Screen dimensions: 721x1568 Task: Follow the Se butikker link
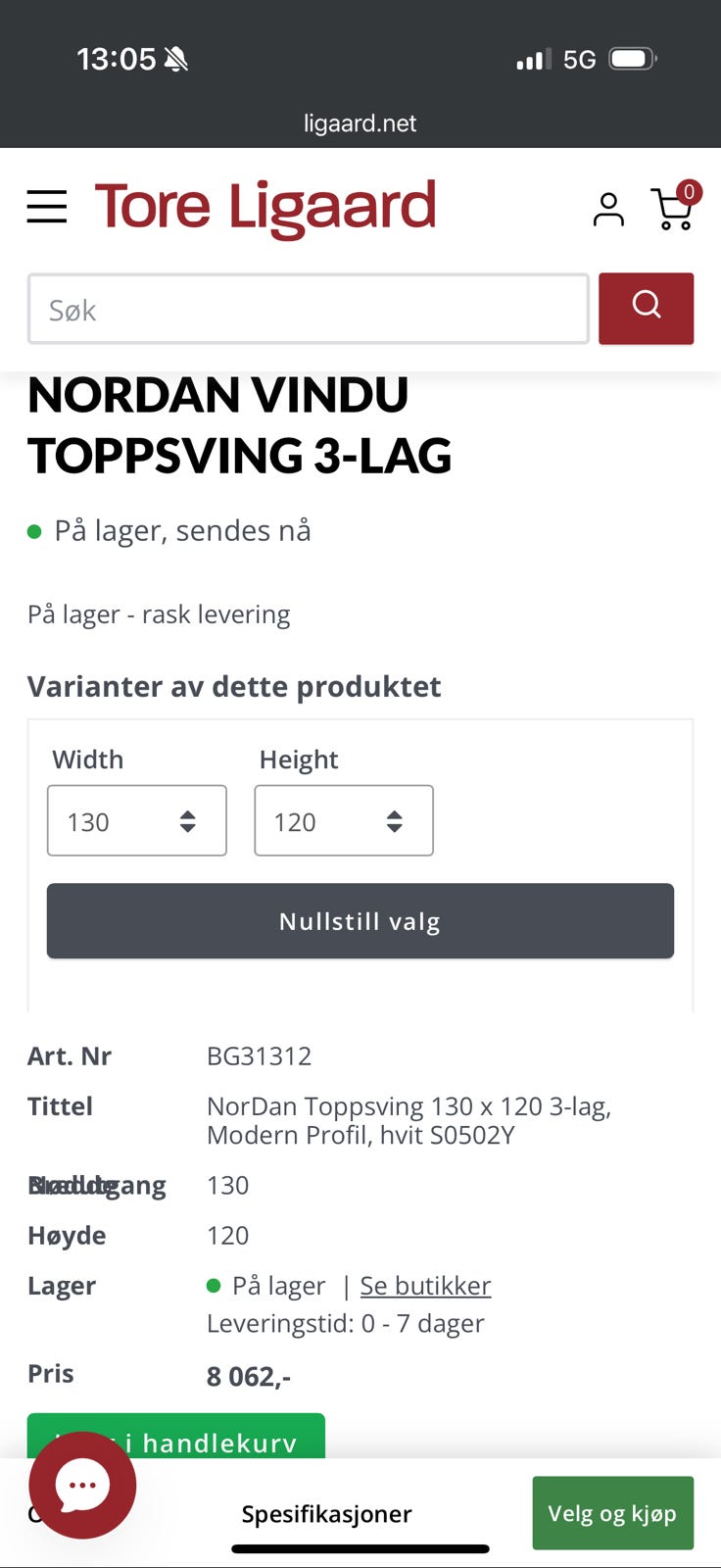[425, 1285]
